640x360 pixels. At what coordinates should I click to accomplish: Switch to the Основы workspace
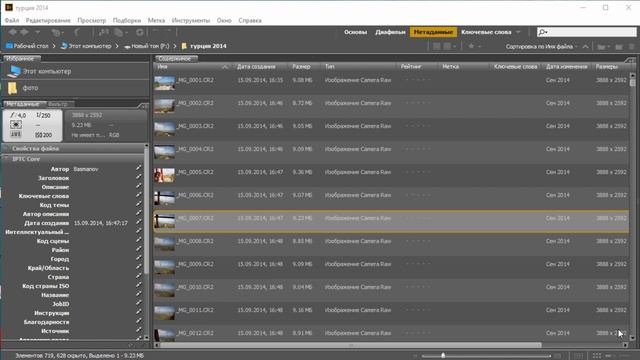(x=355, y=32)
